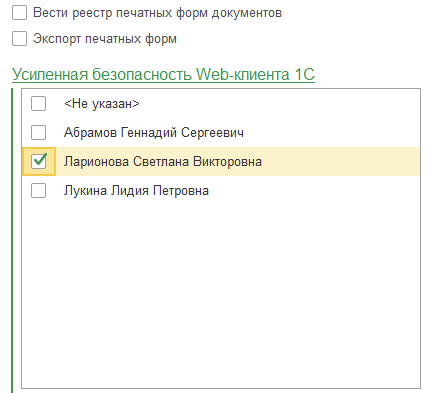Click blank space right of Абрамов name
The image size is (435, 393).
click(x=332, y=133)
